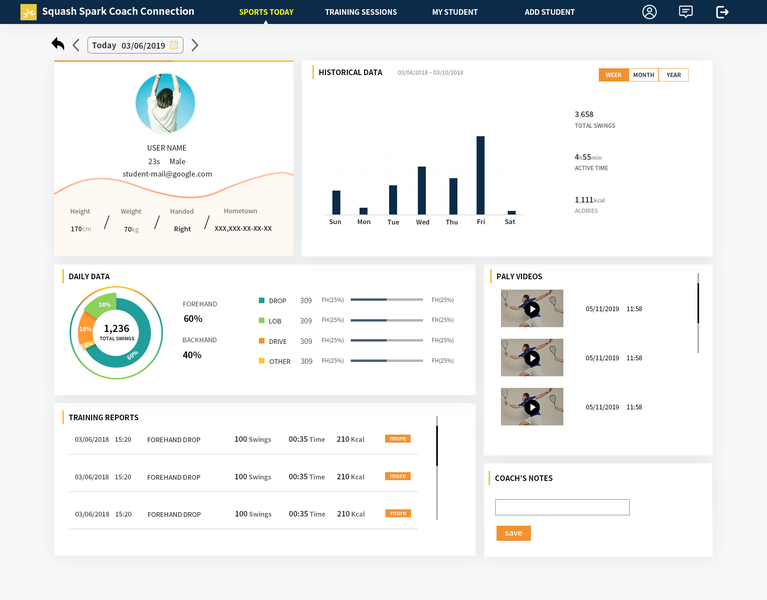Open My Student tab
This screenshot has width=767, height=600.
[454, 12]
